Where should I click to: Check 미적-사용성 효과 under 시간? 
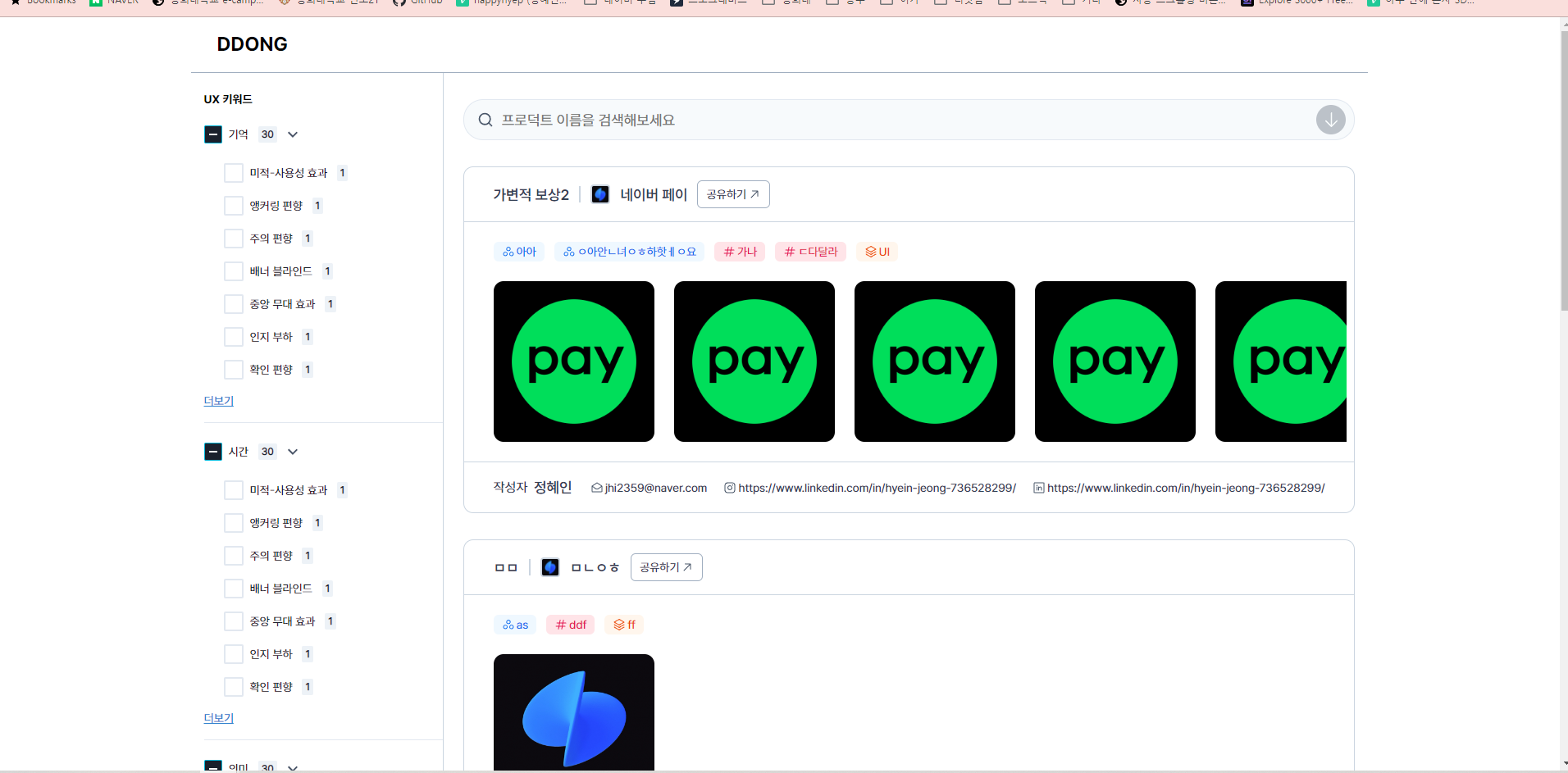(x=234, y=490)
